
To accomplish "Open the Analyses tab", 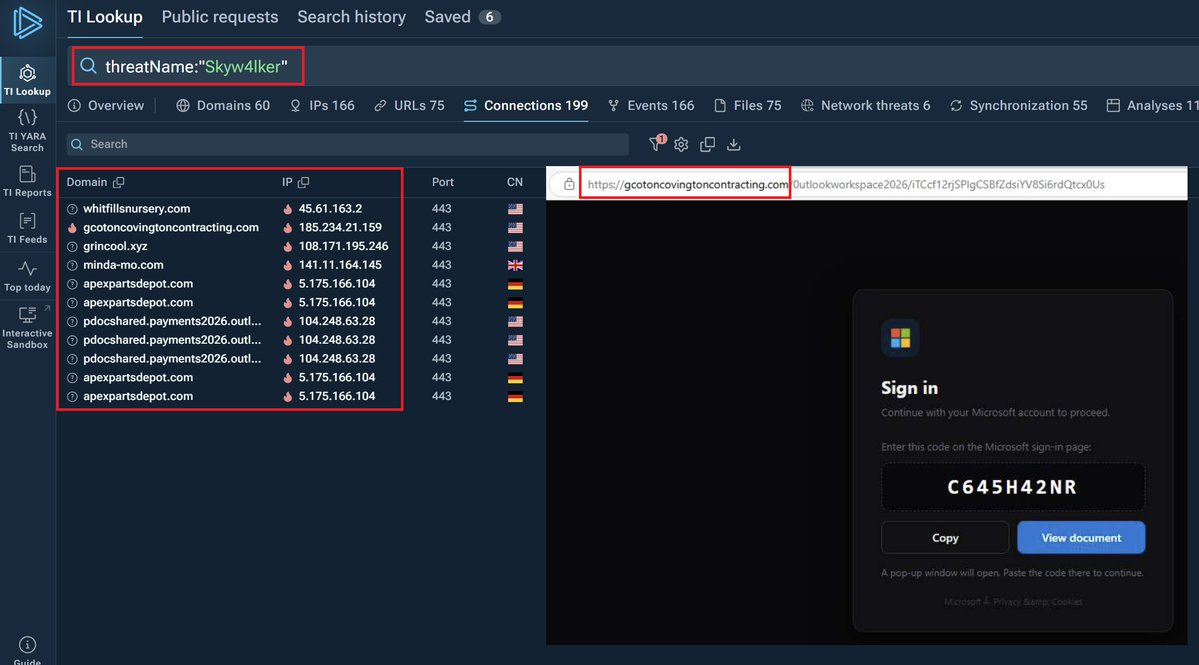I will click(1152, 105).
